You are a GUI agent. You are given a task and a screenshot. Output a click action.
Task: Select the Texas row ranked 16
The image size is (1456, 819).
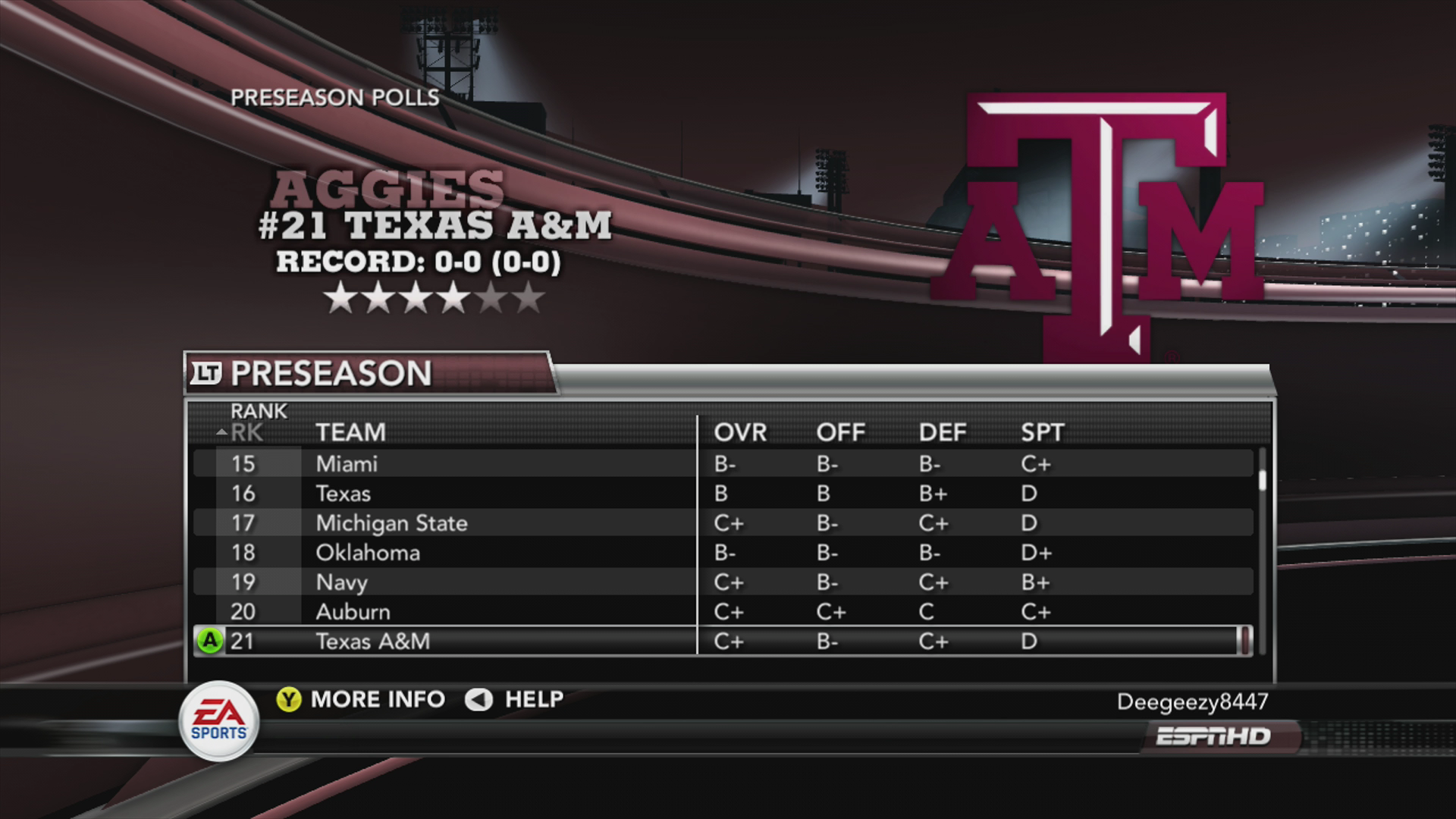pyautogui.click(x=723, y=494)
